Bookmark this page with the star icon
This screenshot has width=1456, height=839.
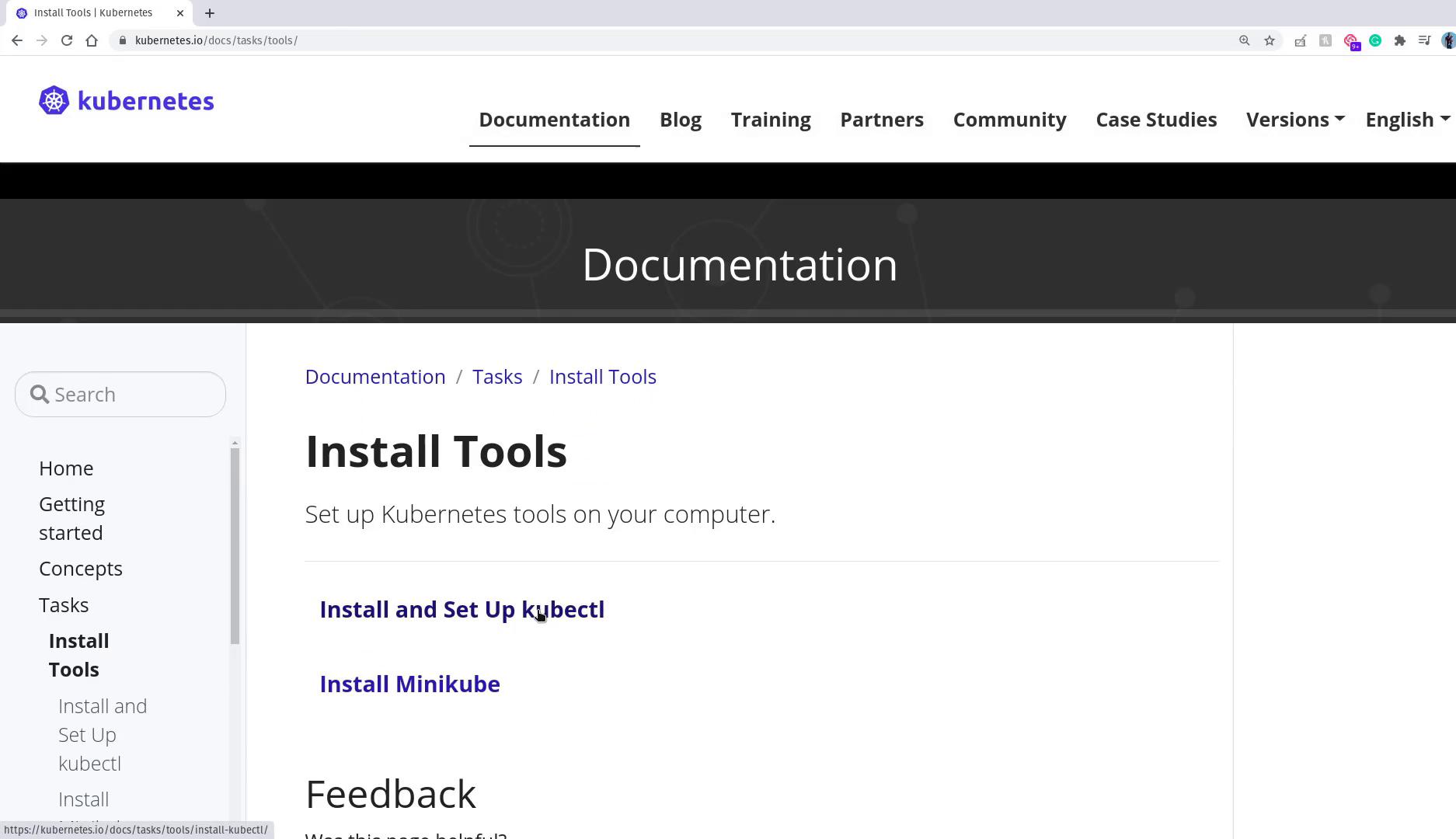[1270, 40]
